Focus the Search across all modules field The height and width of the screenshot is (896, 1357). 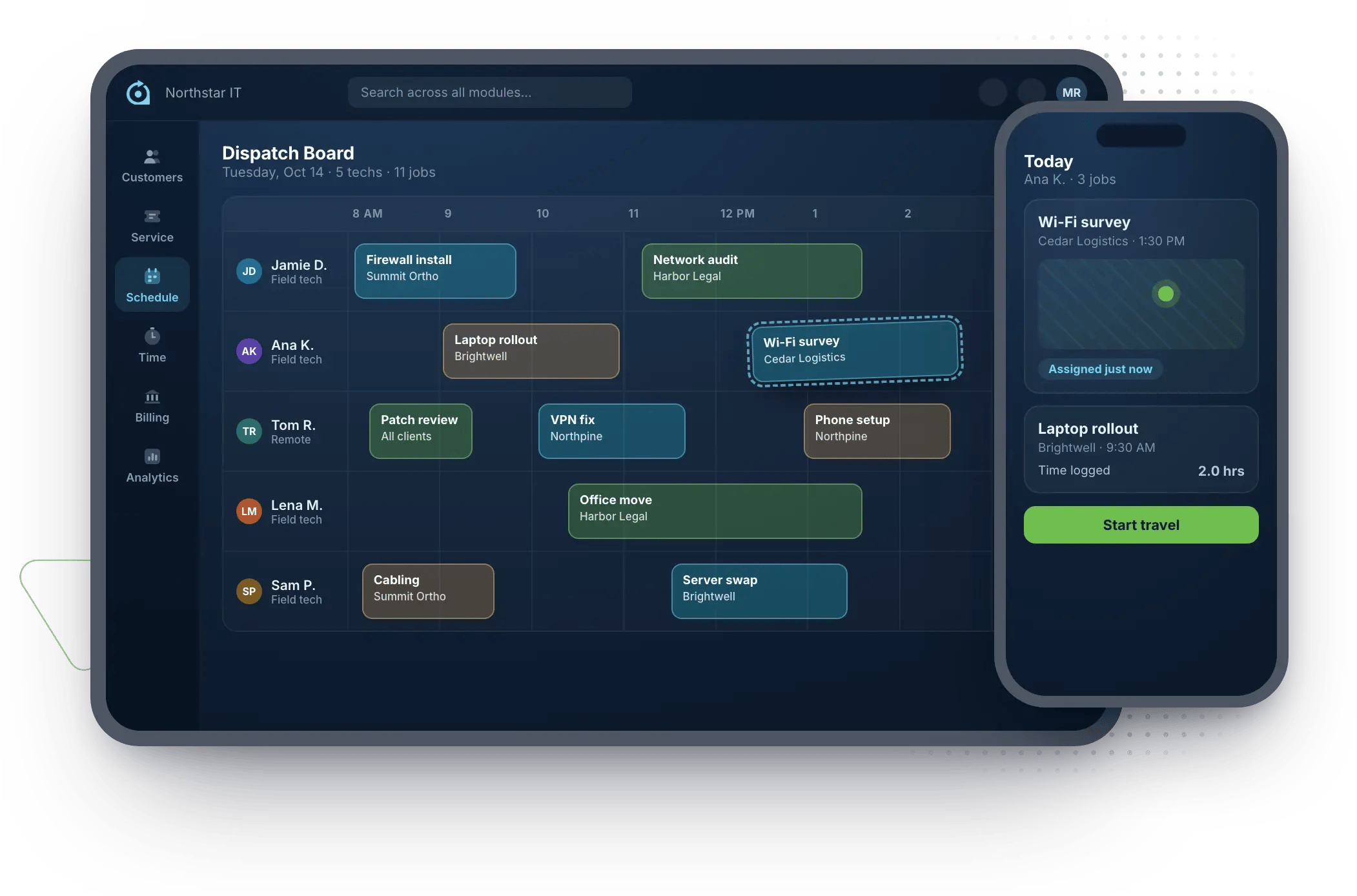(x=489, y=92)
